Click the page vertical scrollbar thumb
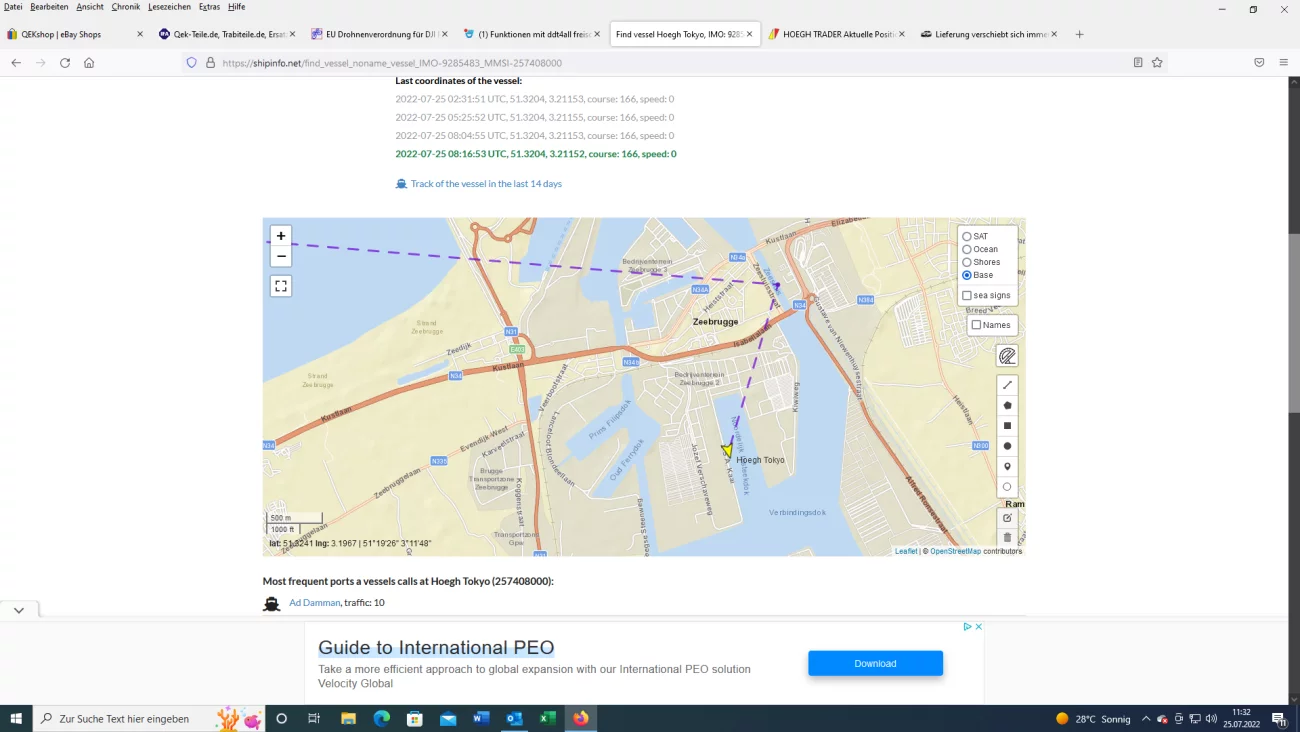 pos(1294,322)
